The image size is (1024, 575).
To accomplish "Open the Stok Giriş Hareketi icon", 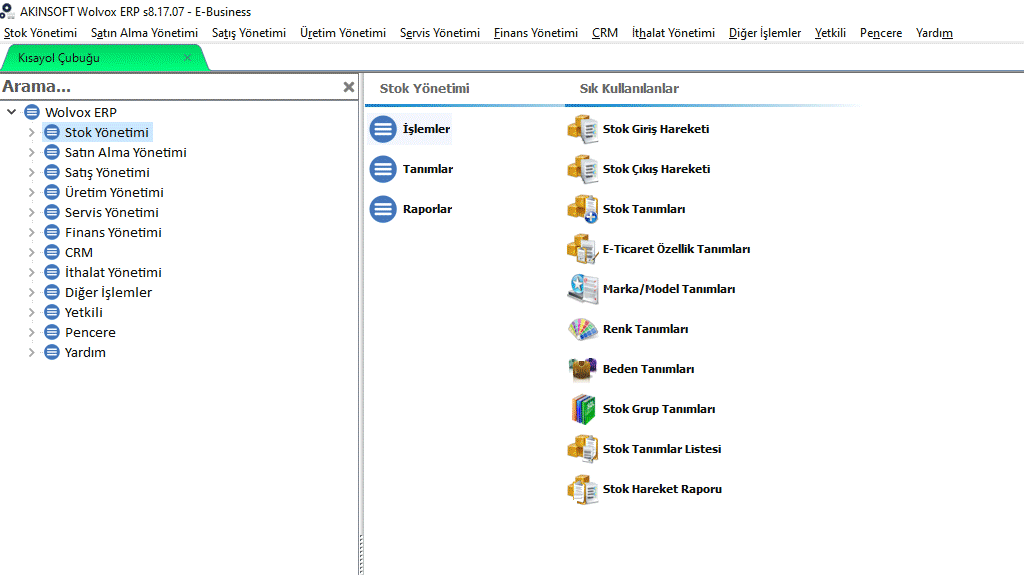I will pos(583,129).
